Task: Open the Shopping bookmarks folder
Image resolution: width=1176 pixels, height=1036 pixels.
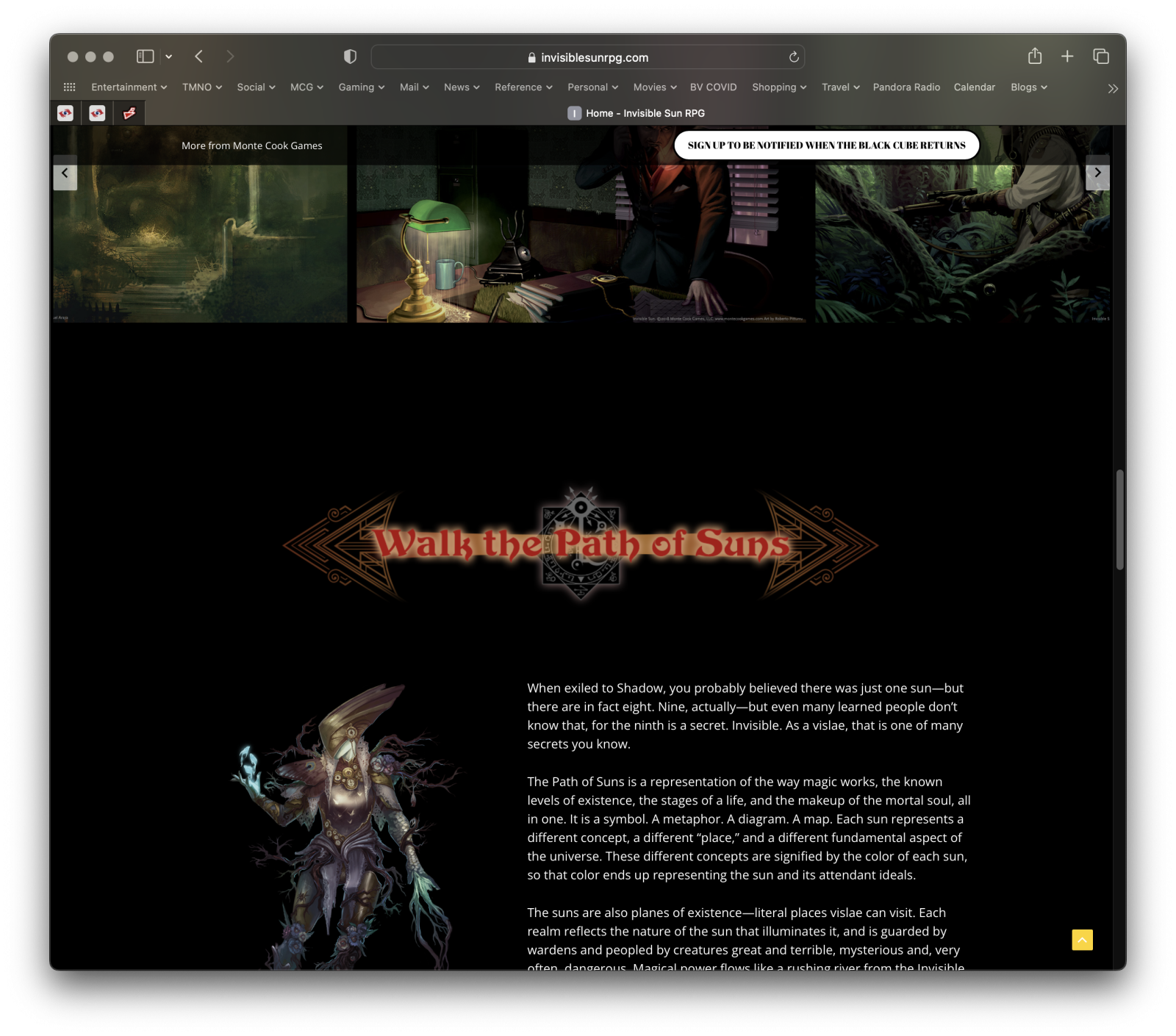Action: click(x=779, y=87)
